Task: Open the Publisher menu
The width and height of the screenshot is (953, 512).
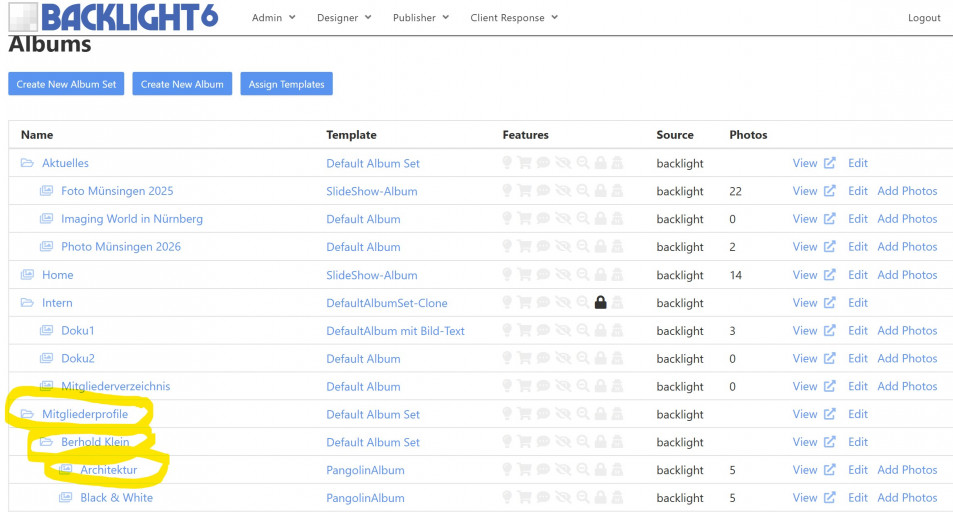Action: coord(420,18)
